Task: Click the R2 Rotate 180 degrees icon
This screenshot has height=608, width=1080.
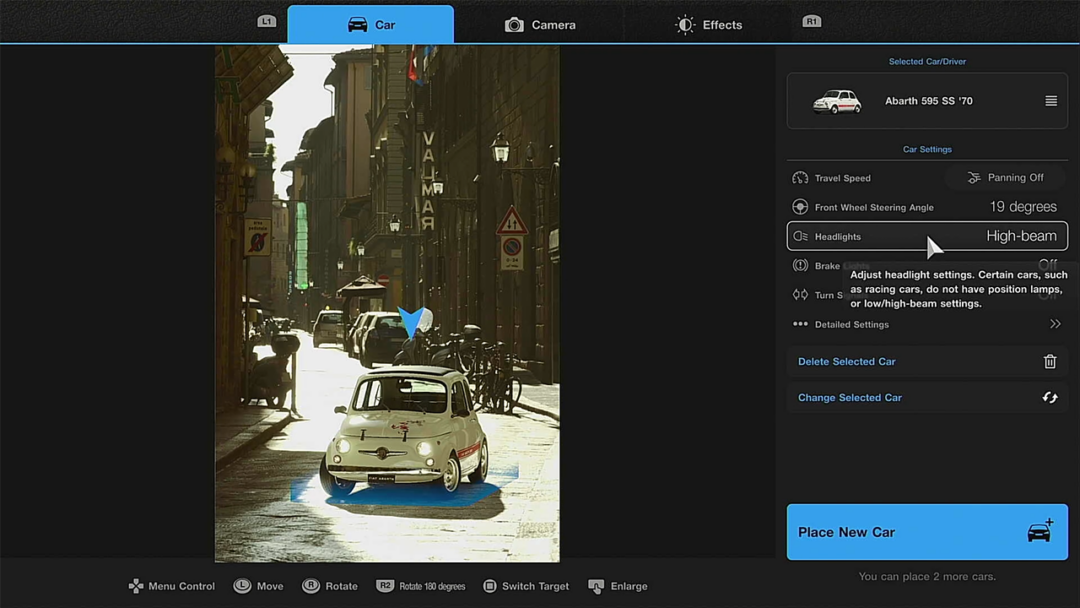Action: tap(385, 586)
